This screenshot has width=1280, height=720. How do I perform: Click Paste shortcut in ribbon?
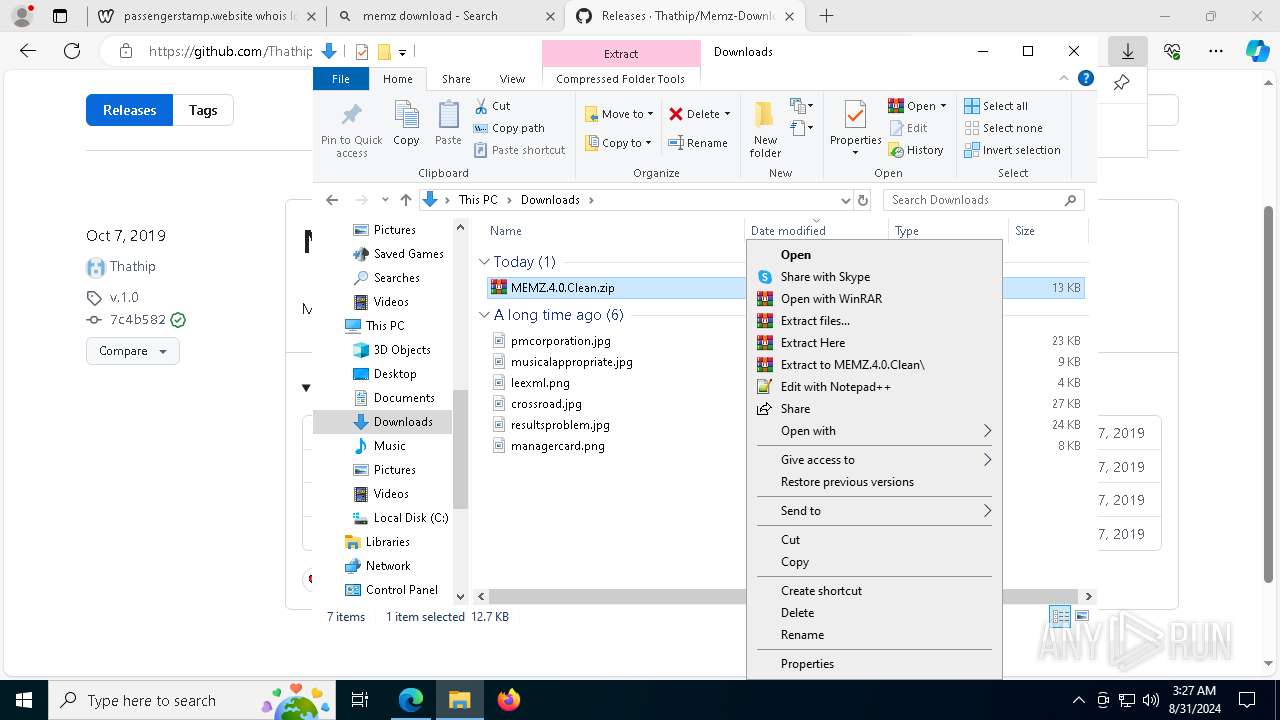[x=519, y=150]
